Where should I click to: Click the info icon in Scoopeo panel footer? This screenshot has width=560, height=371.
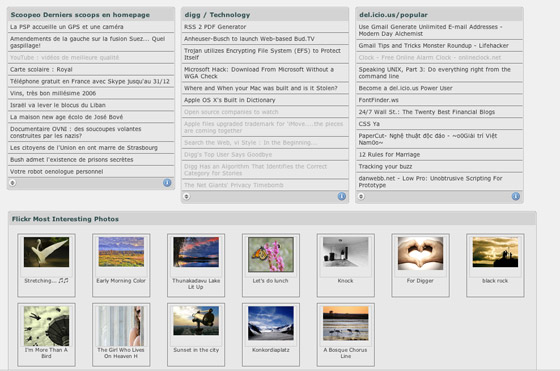[x=167, y=182]
